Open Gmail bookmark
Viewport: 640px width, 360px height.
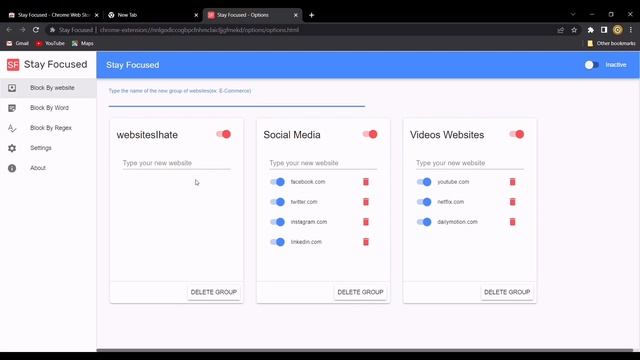tap(18, 43)
